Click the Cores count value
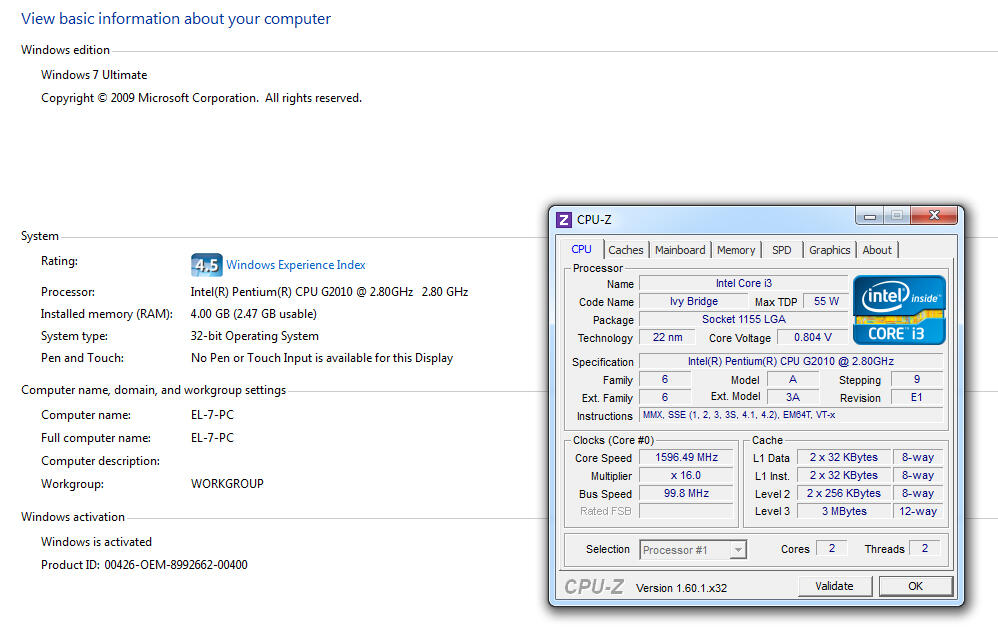 [x=831, y=548]
